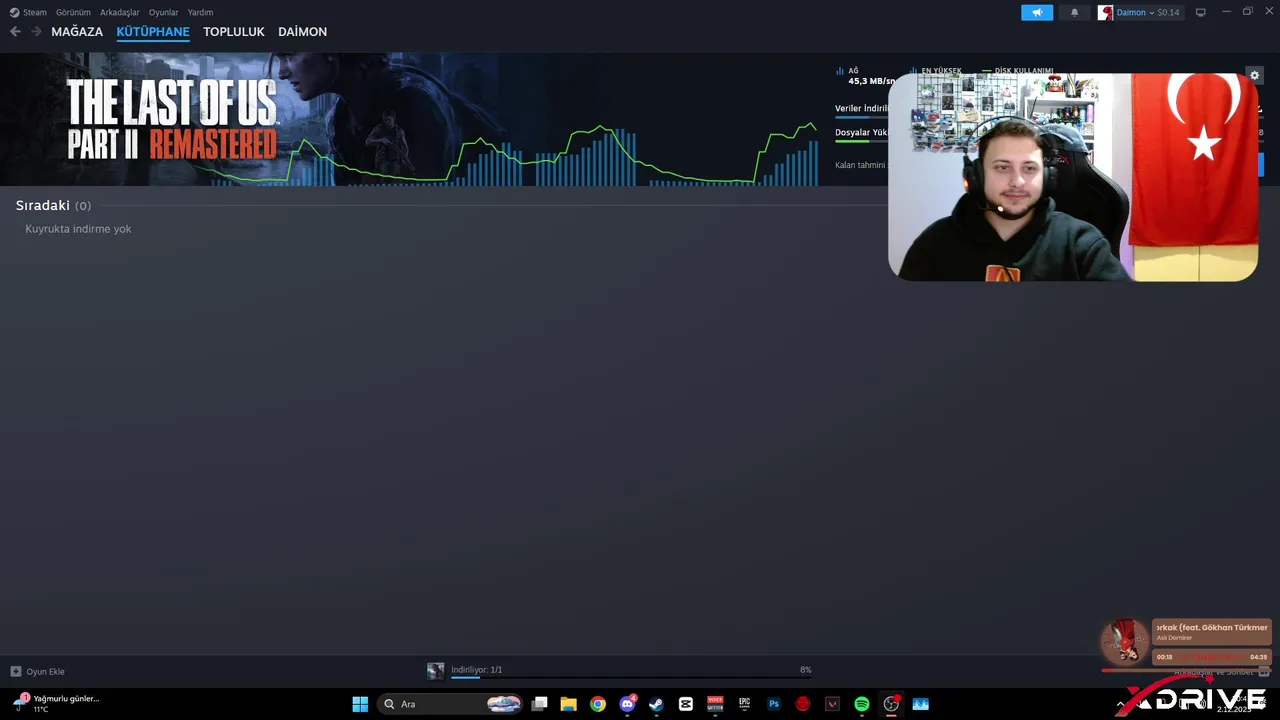Open File Explorer from the taskbar
Viewport: 1280px width, 720px height.
(x=568, y=704)
